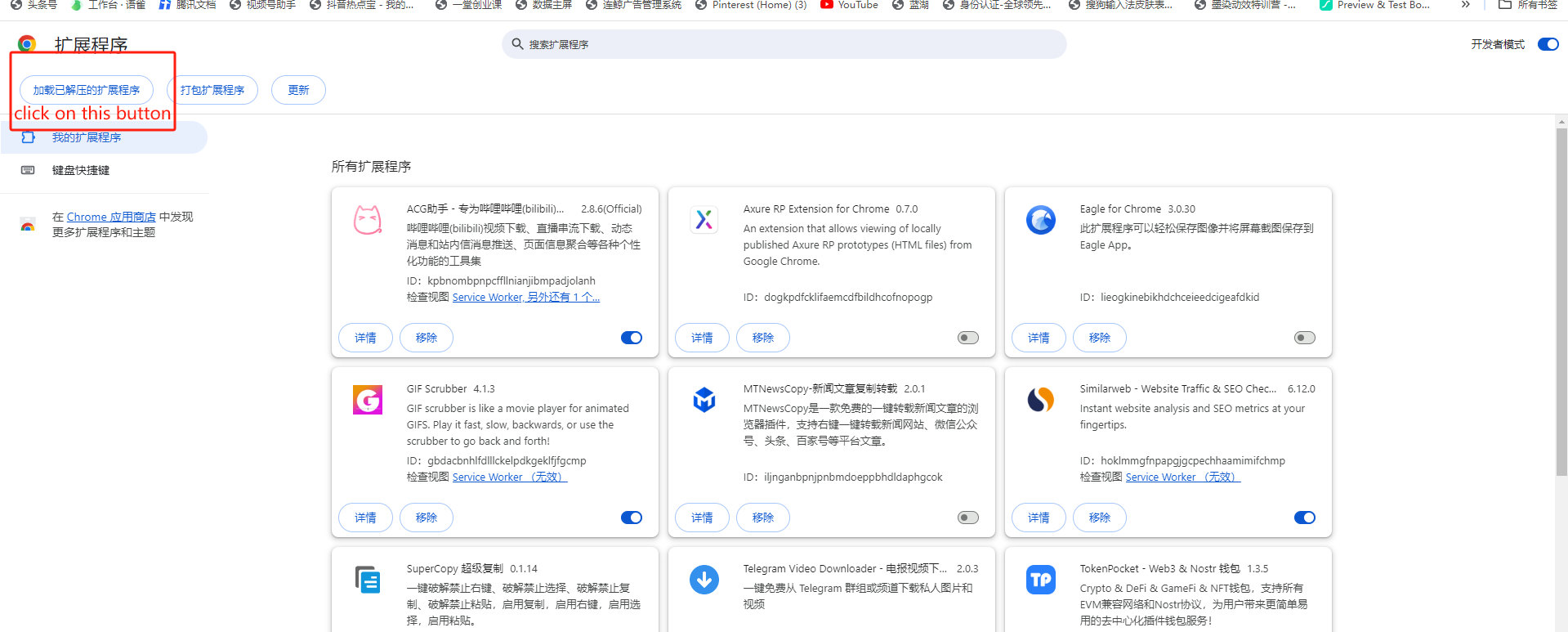Image resolution: width=1568 pixels, height=632 pixels.
Task: Open Similarweb Service Worker (无效) link
Action: (x=1183, y=477)
